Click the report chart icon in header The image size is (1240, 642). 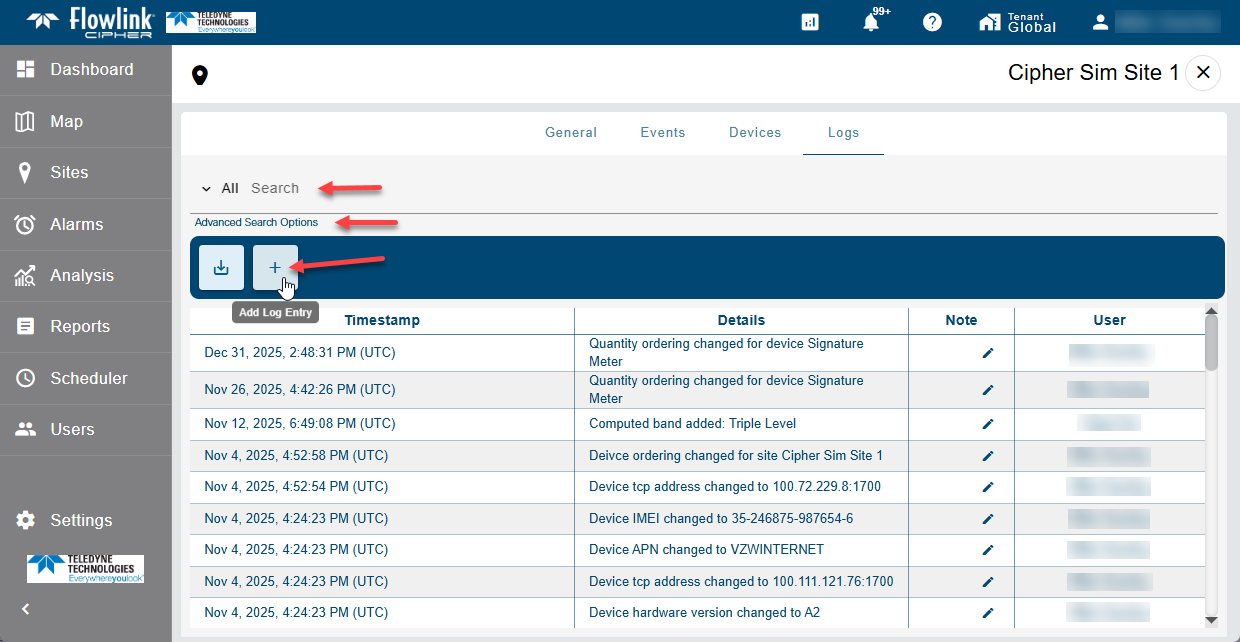[x=810, y=22]
